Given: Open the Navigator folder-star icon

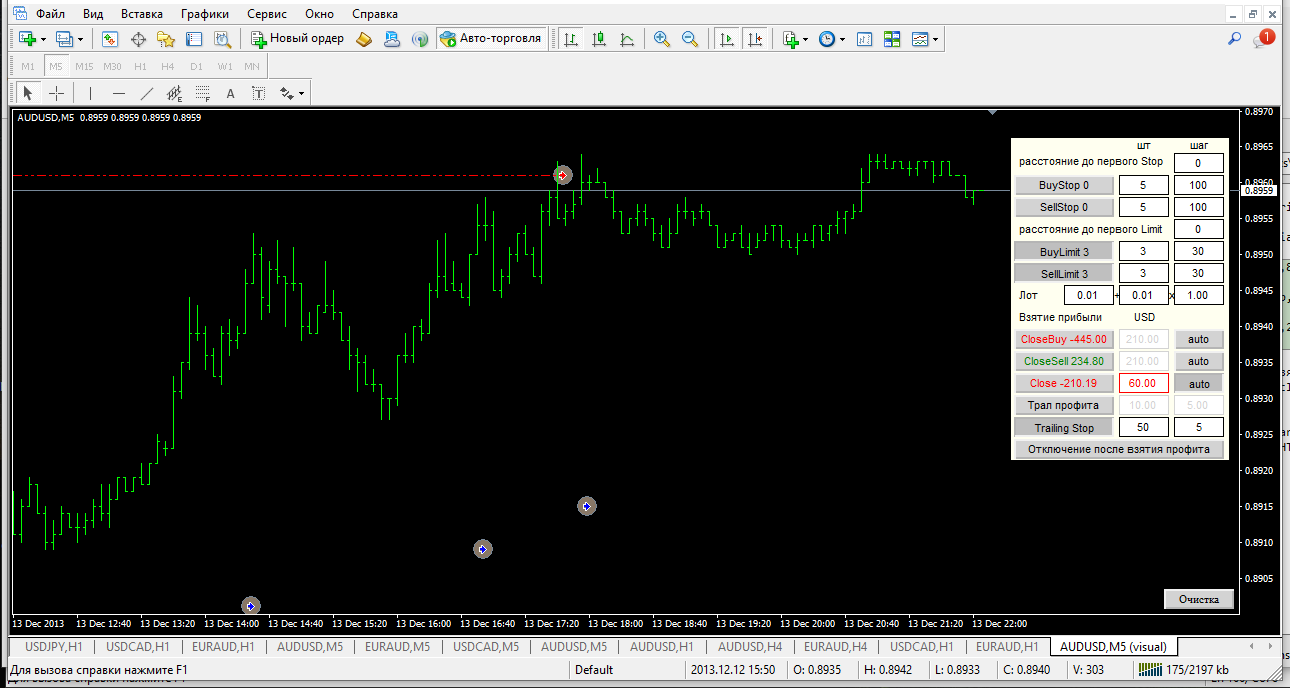Looking at the screenshot, I should (x=166, y=39).
